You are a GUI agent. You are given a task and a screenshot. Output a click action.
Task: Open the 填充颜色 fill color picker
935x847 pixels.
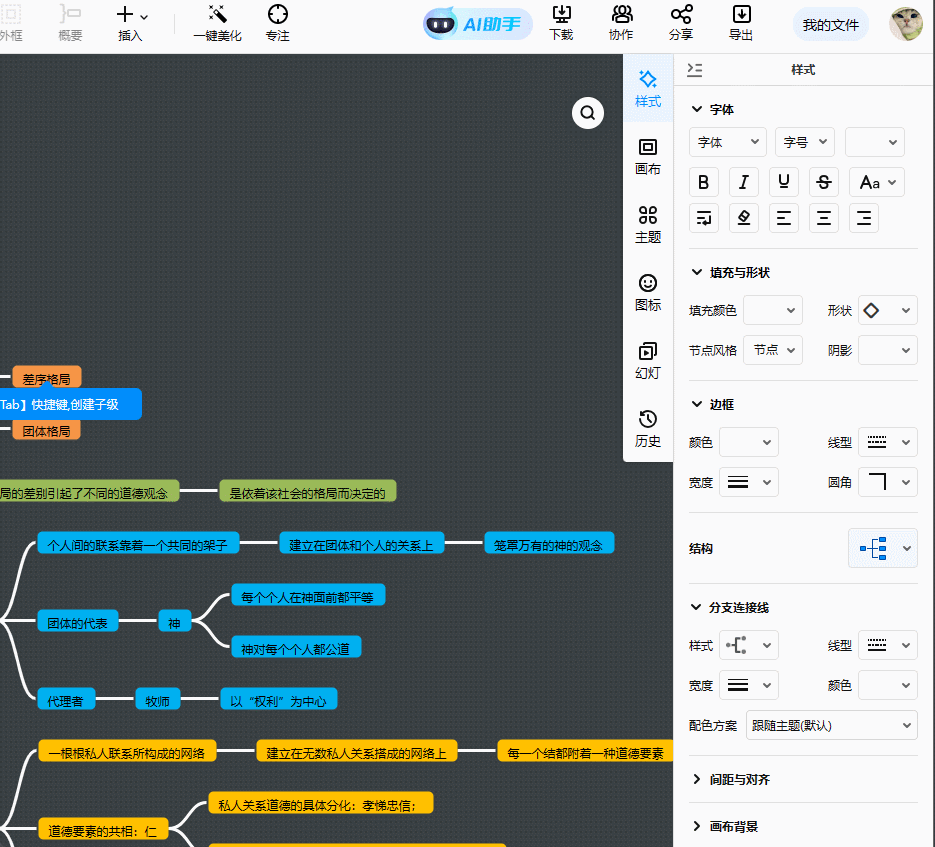tap(772, 310)
